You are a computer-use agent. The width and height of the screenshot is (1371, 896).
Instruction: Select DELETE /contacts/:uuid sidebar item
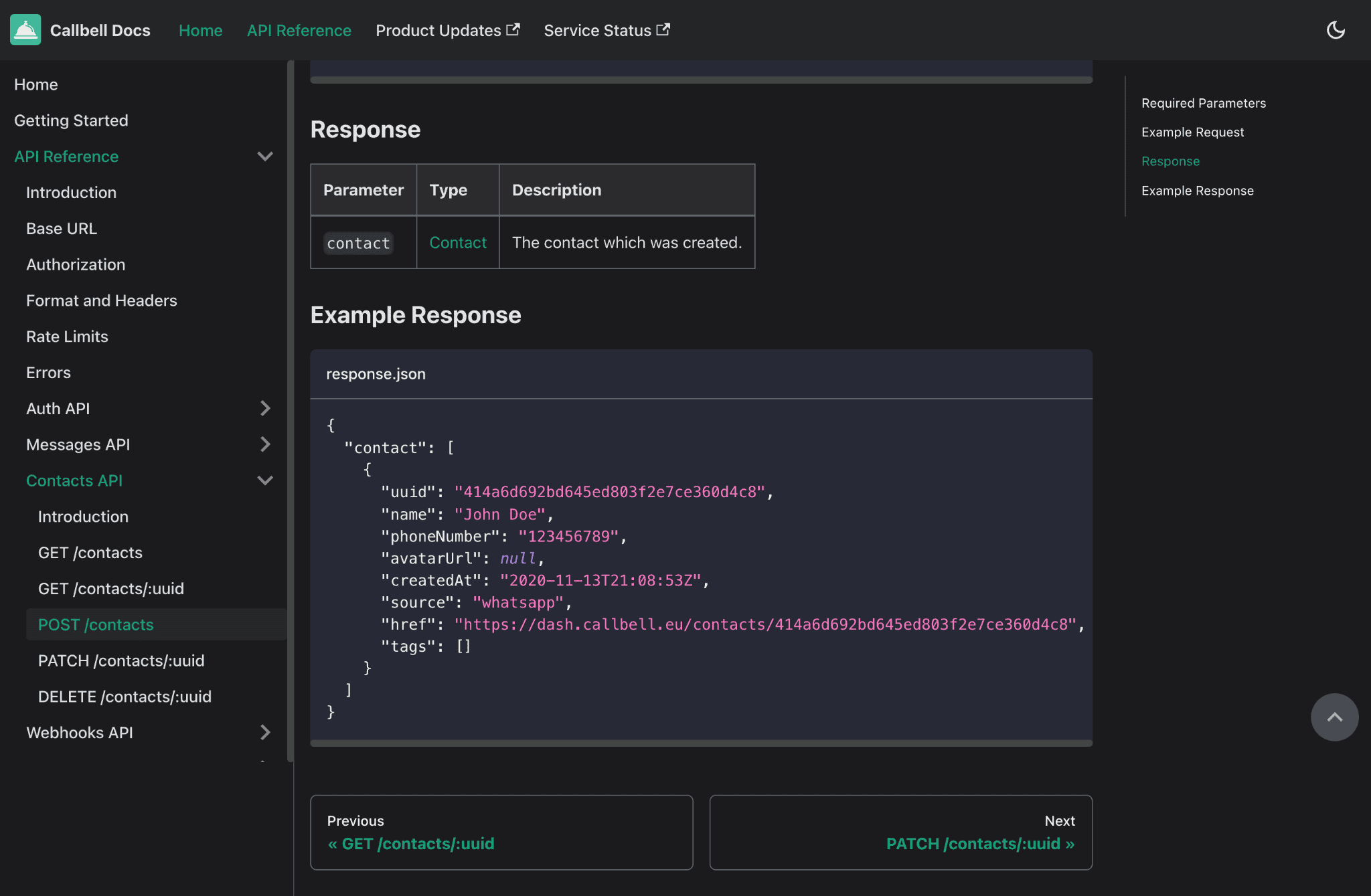click(x=124, y=696)
